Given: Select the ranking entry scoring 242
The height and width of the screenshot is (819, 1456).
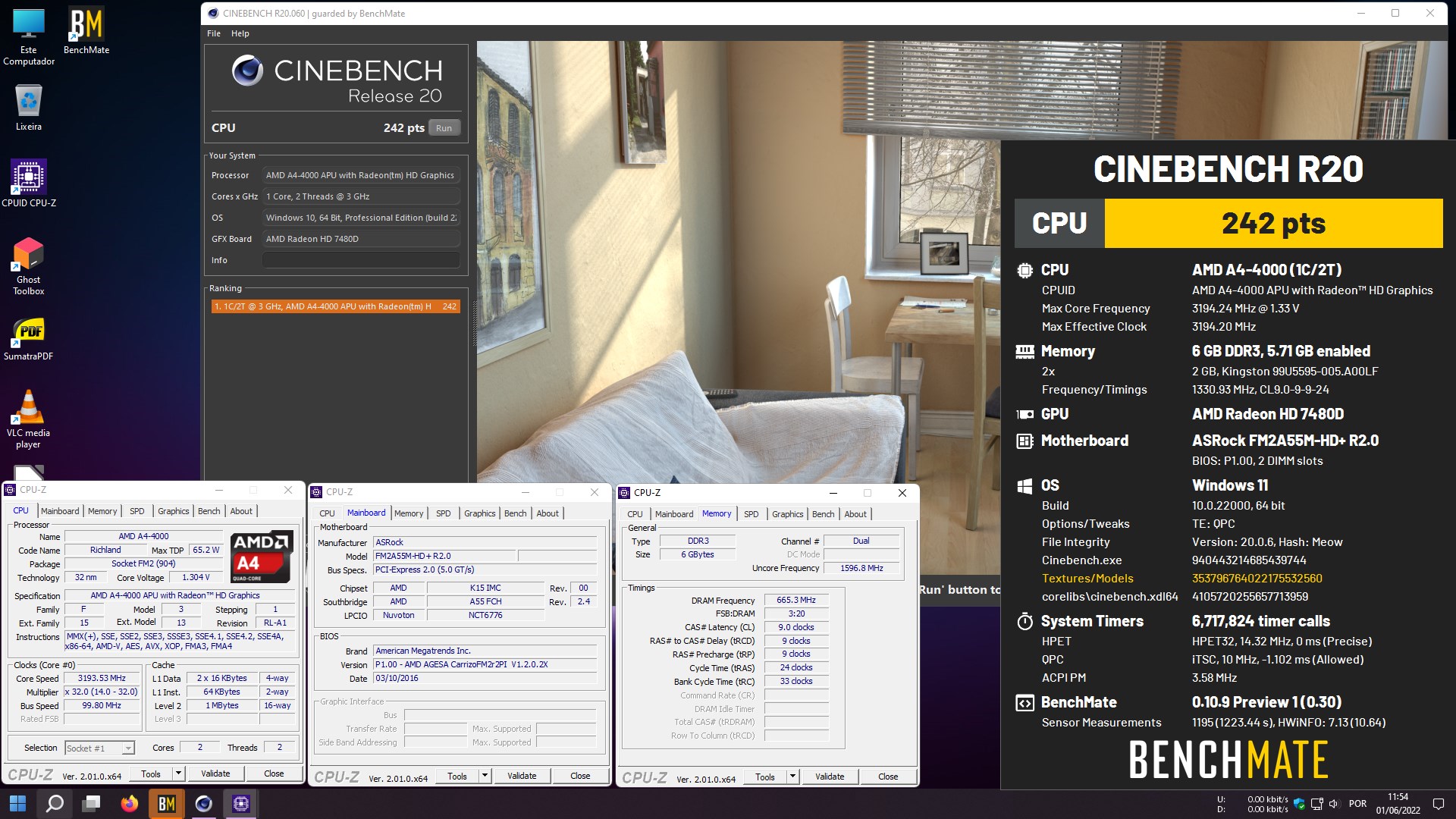Looking at the screenshot, I should [335, 306].
